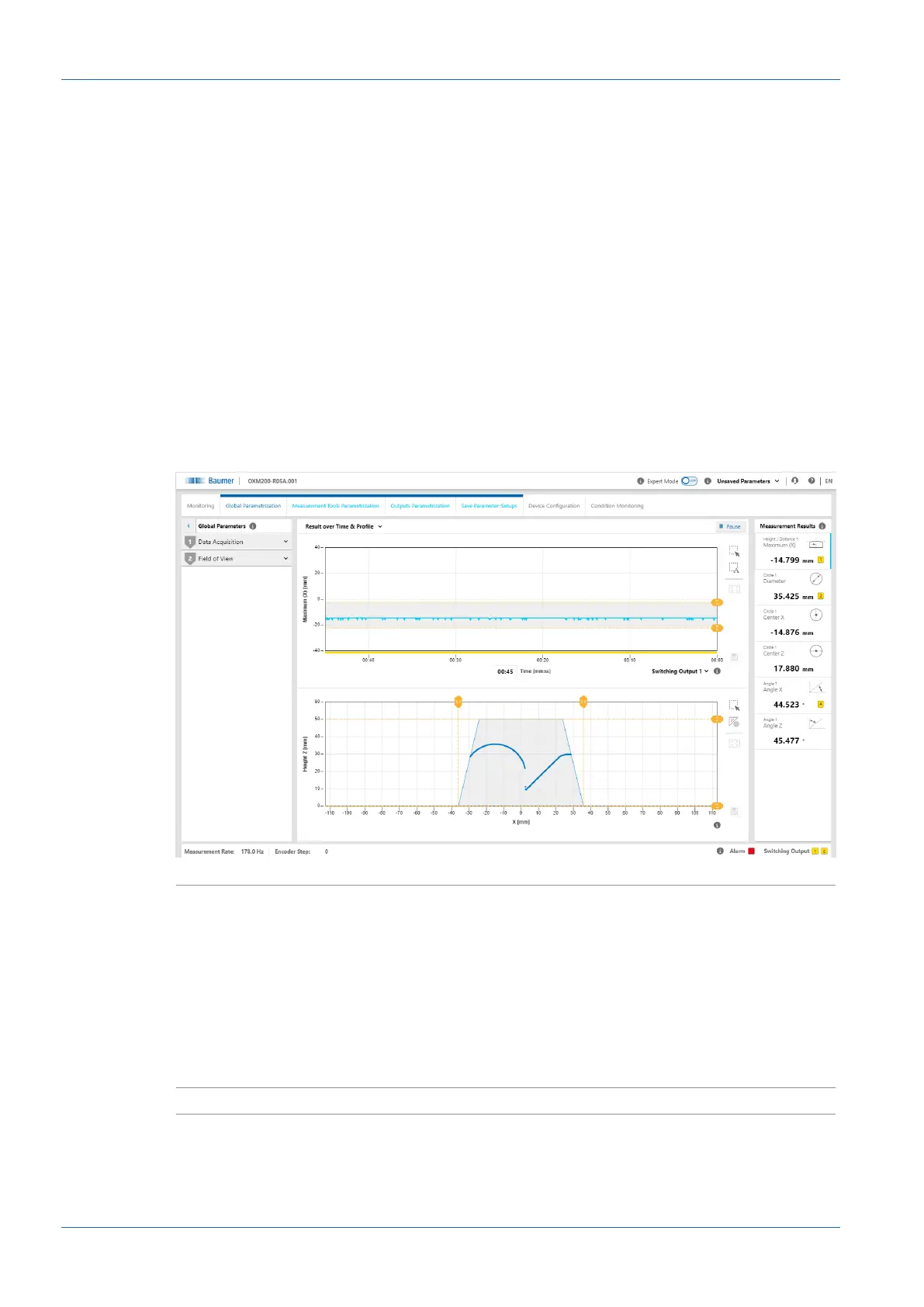Screen dimensions: 924x1307
Task: Select pointer selection tool in time chart
Action: pos(734,551)
